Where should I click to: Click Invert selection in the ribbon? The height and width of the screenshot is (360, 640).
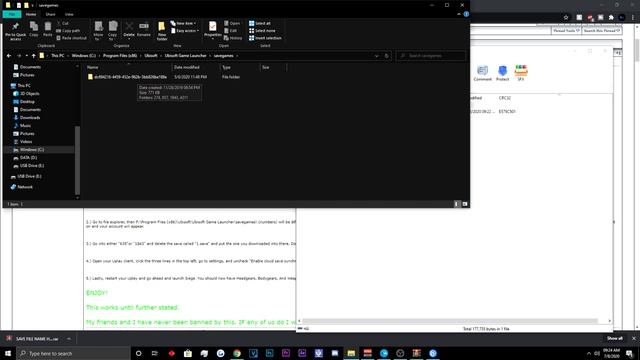(x=265, y=38)
